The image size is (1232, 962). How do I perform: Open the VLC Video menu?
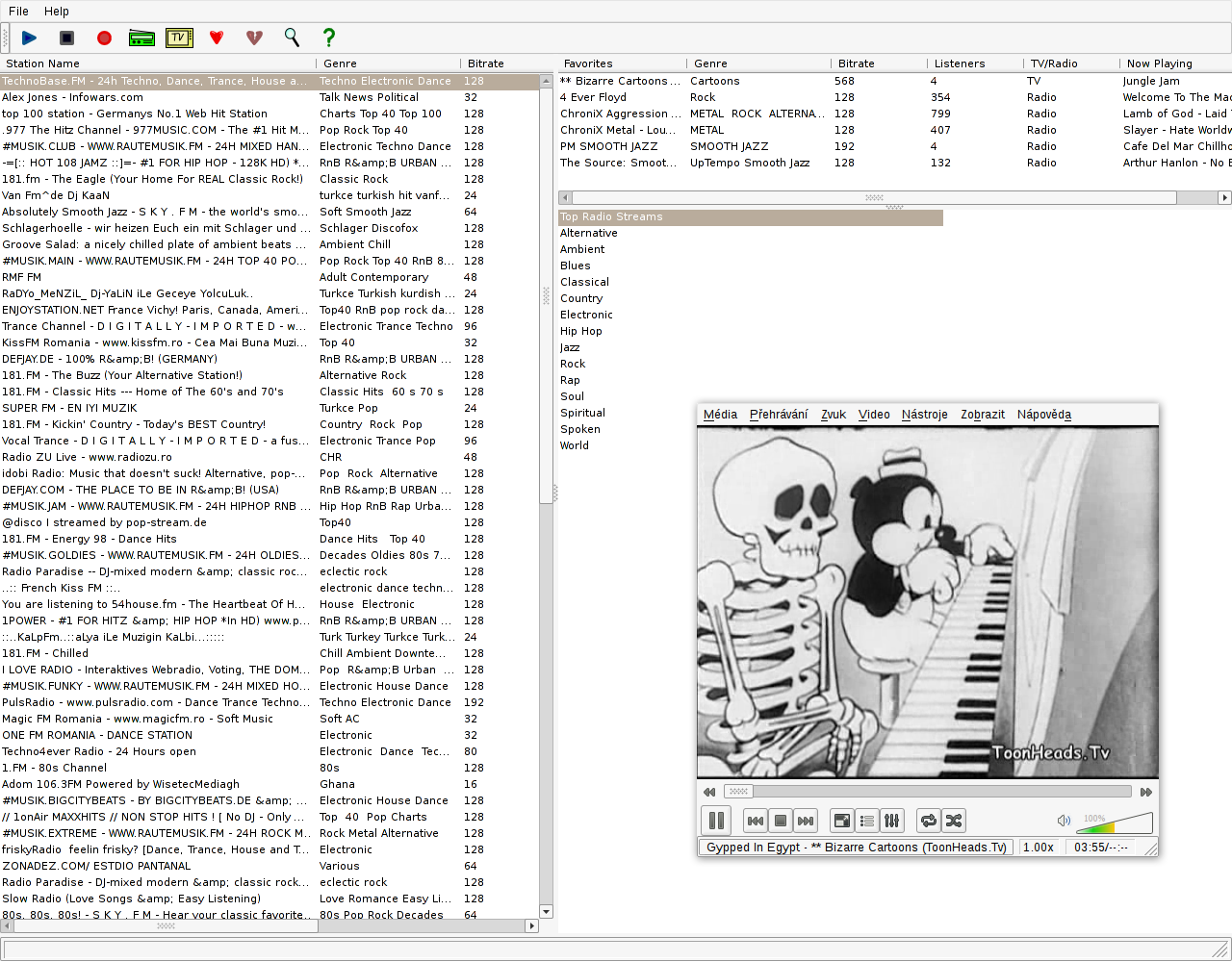[874, 415]
